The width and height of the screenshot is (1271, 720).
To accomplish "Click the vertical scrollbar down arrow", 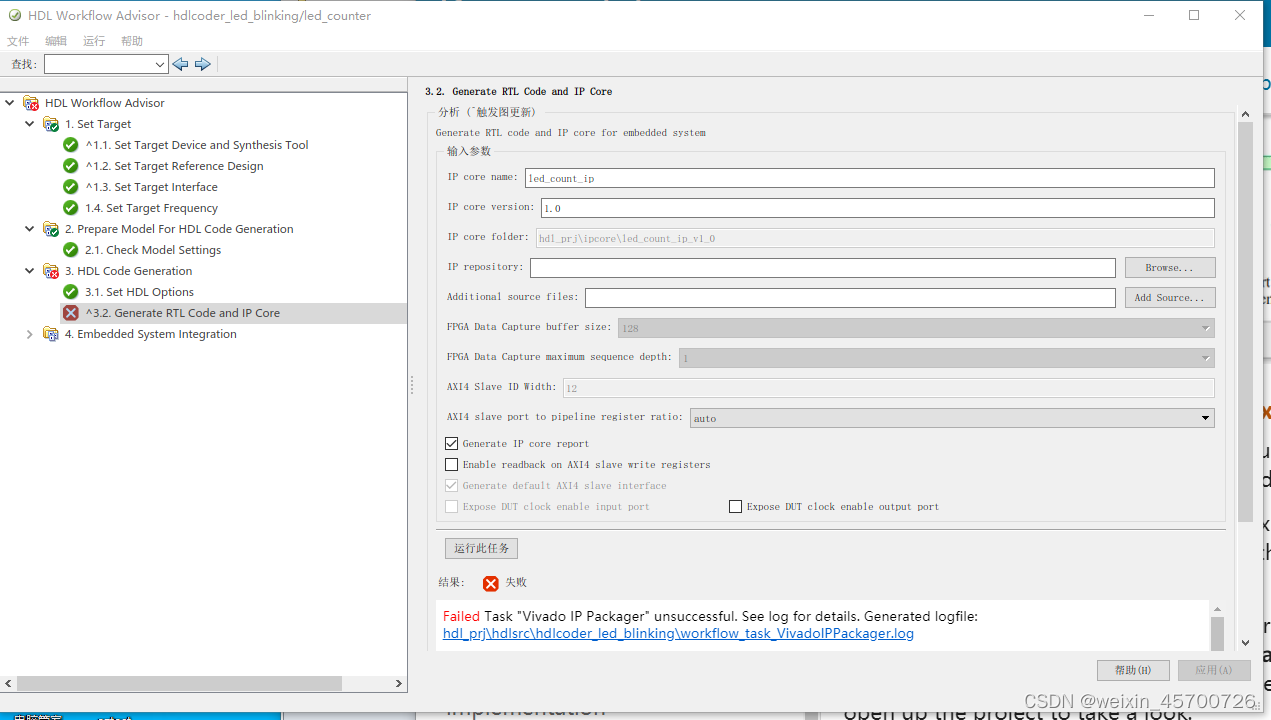I will (x=1245, y=643).
